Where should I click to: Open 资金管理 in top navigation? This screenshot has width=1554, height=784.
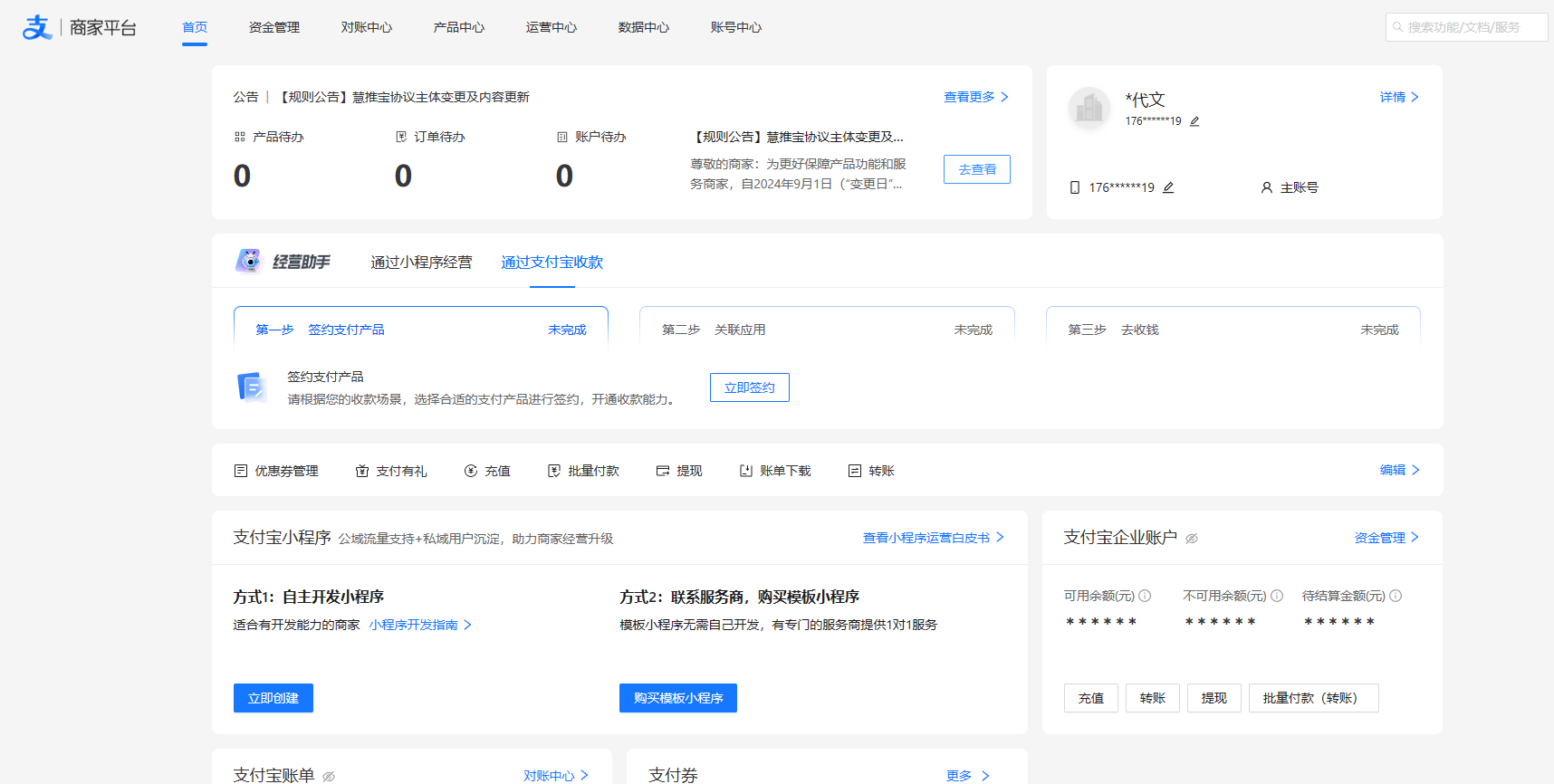coord(274,27)
